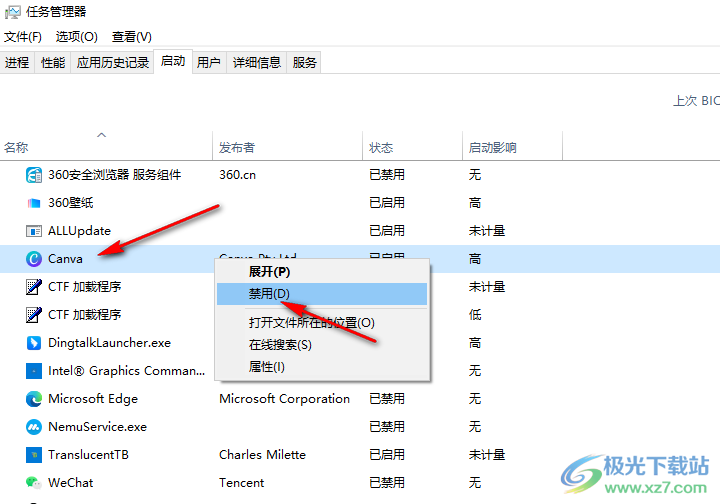The width and height of the screenshot is (720, 504).
Task: Sort by the 状态 column header
Action: click(x=412, y=147)
